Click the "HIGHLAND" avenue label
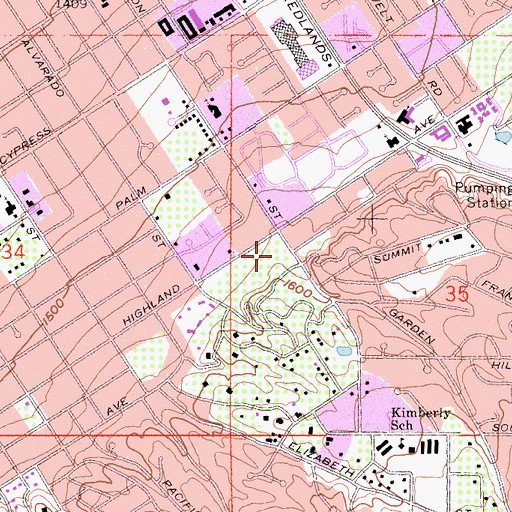Screen dimensions: 512x512 (x=152, y=305)
